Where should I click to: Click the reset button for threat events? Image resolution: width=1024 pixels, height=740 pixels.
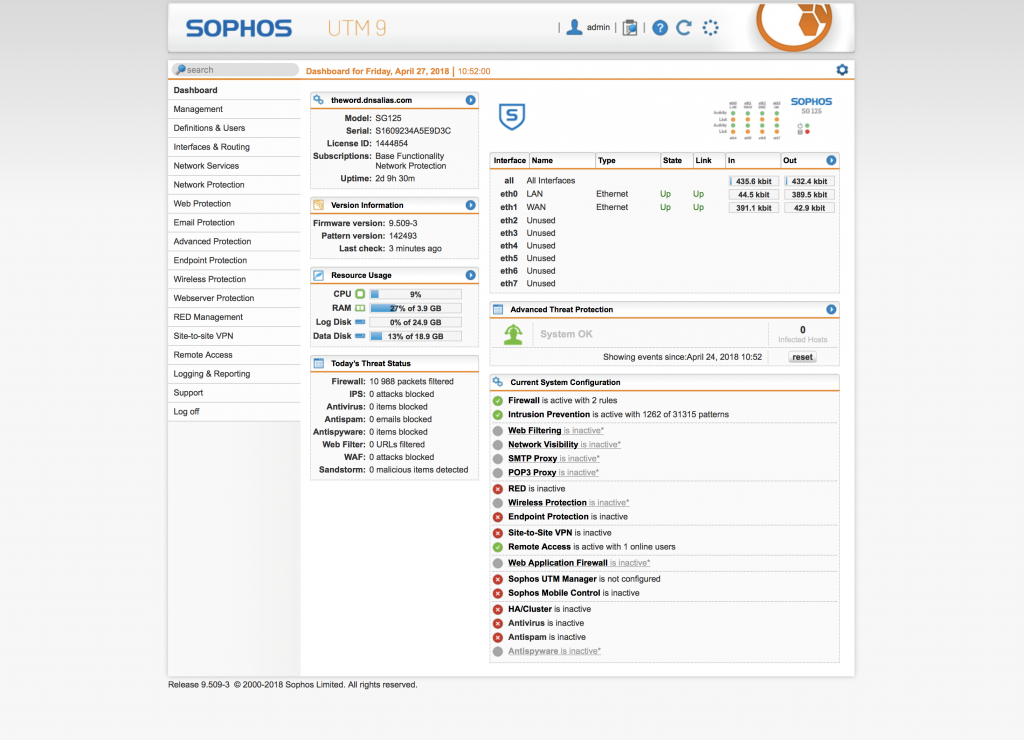tap(802, 357)
